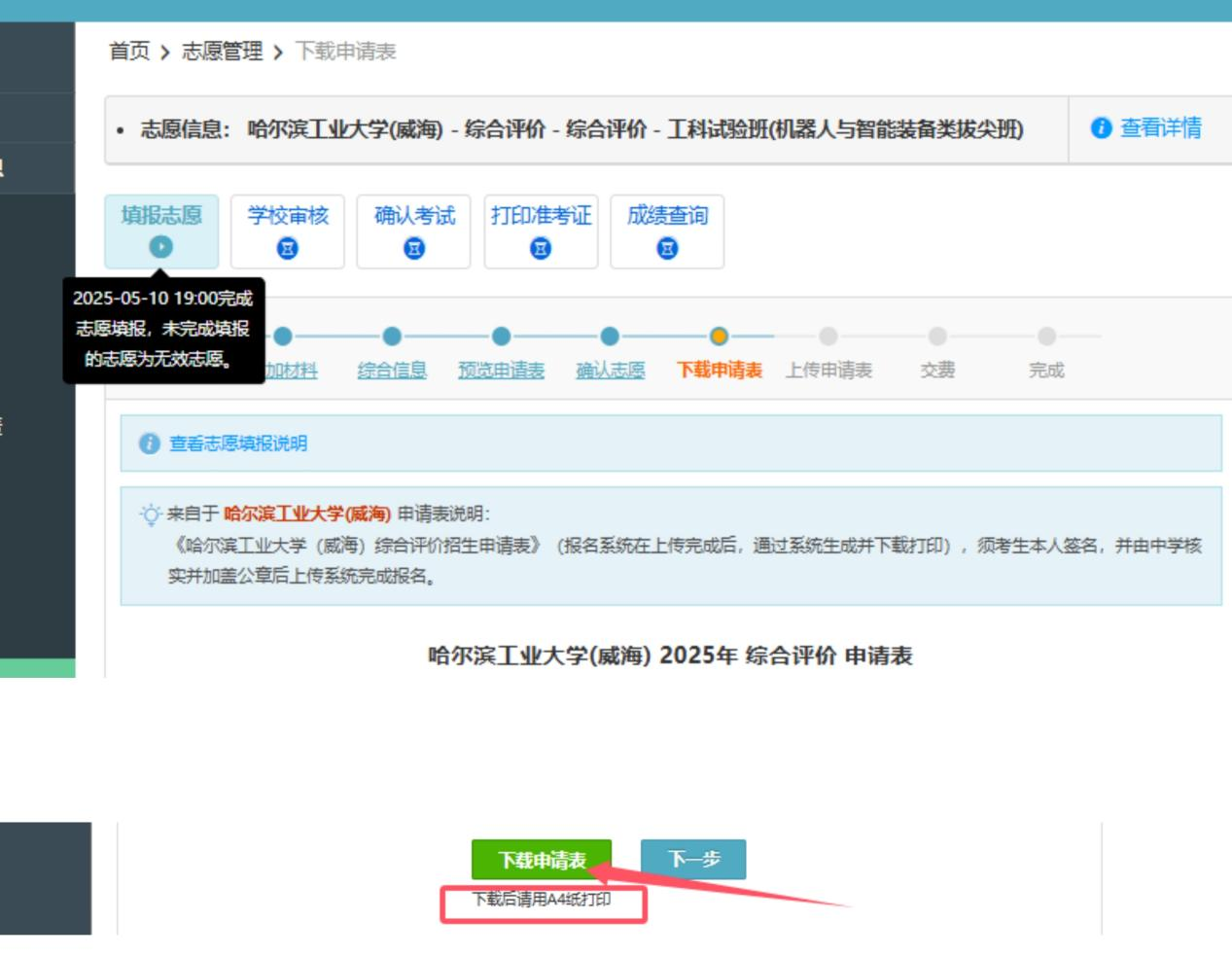The image size is (1232, 957).
Task: Click the hourglass icon under 成绩查询
Action: click(667, 248)
